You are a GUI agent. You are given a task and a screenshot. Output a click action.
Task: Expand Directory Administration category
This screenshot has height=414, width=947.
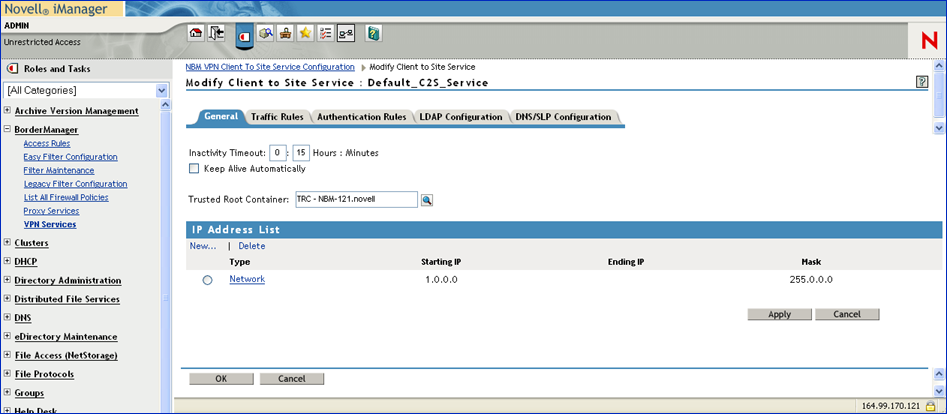[7, 280]
